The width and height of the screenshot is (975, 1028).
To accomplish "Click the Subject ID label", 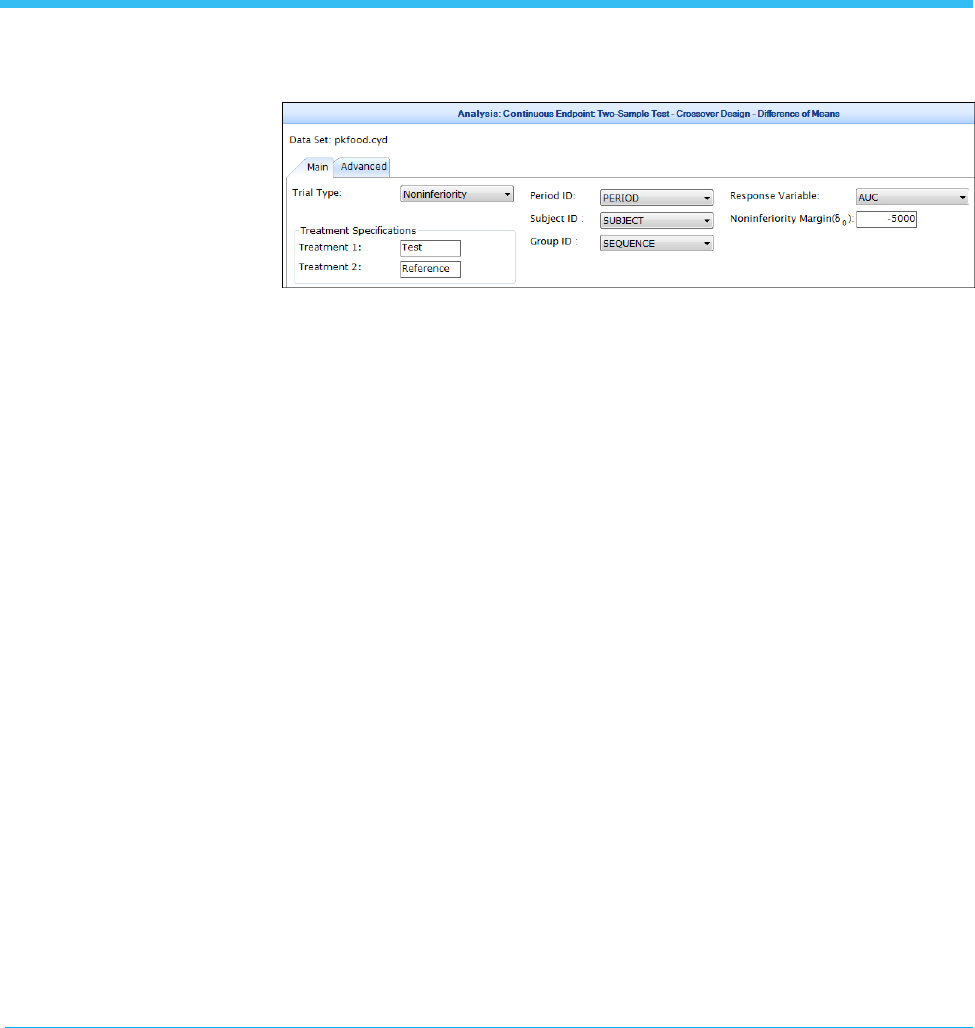I will 556,218.
